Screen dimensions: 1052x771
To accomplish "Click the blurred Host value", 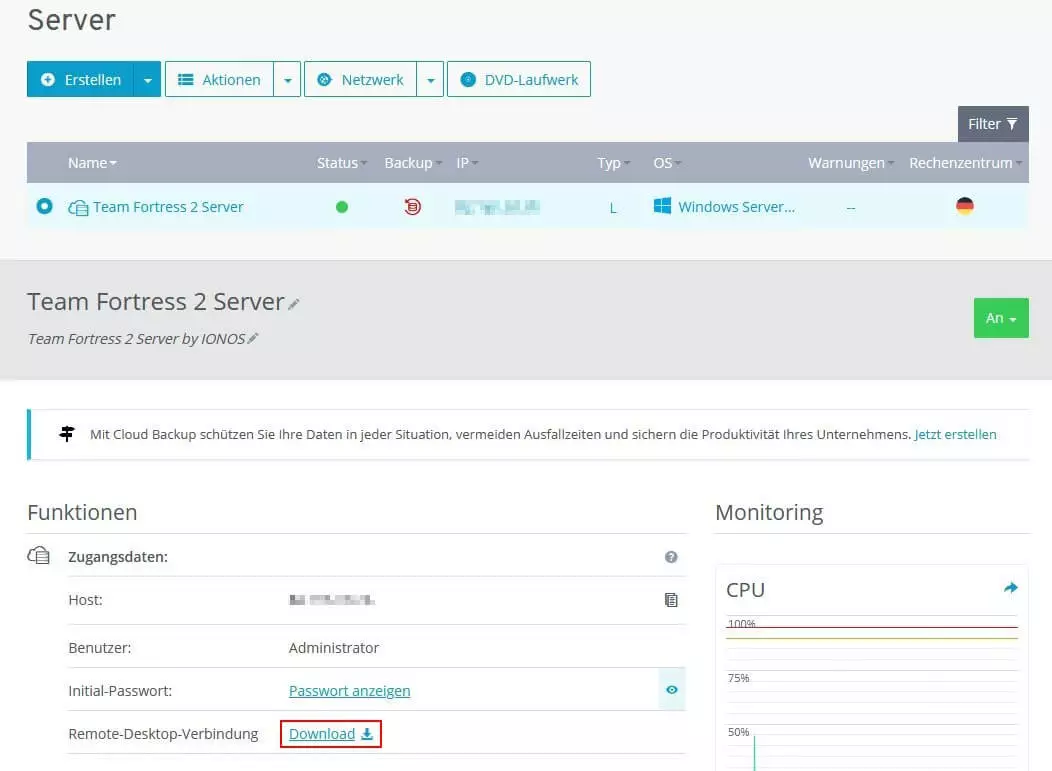I will click(x=332, y=600).
